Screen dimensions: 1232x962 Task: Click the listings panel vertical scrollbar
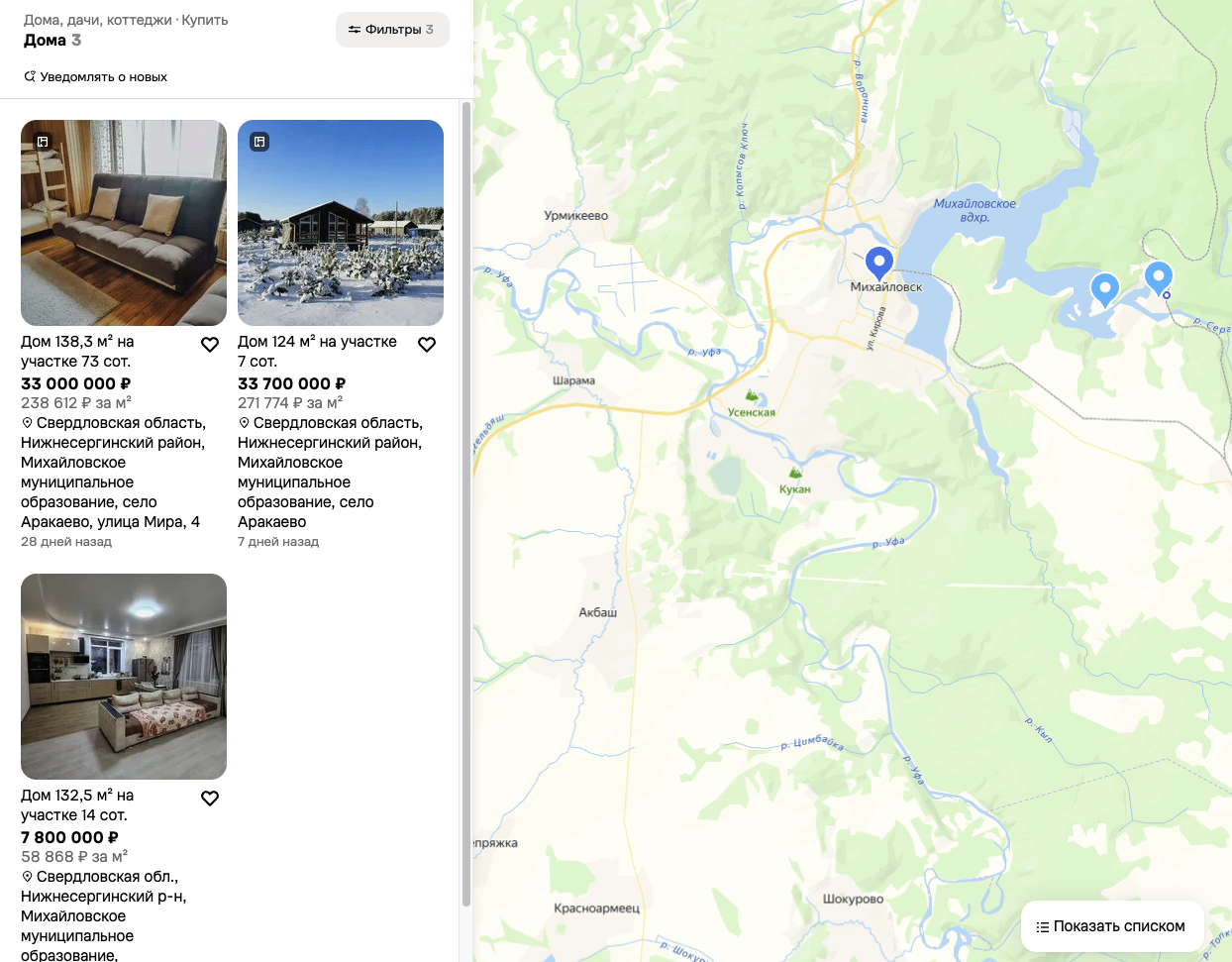(x=466, y=503)
